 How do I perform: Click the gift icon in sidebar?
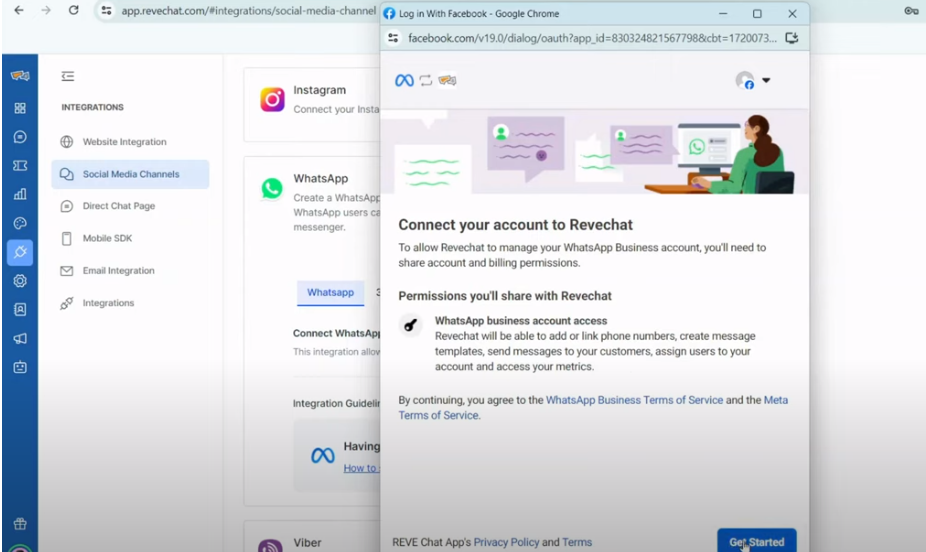tap(20, 524)
